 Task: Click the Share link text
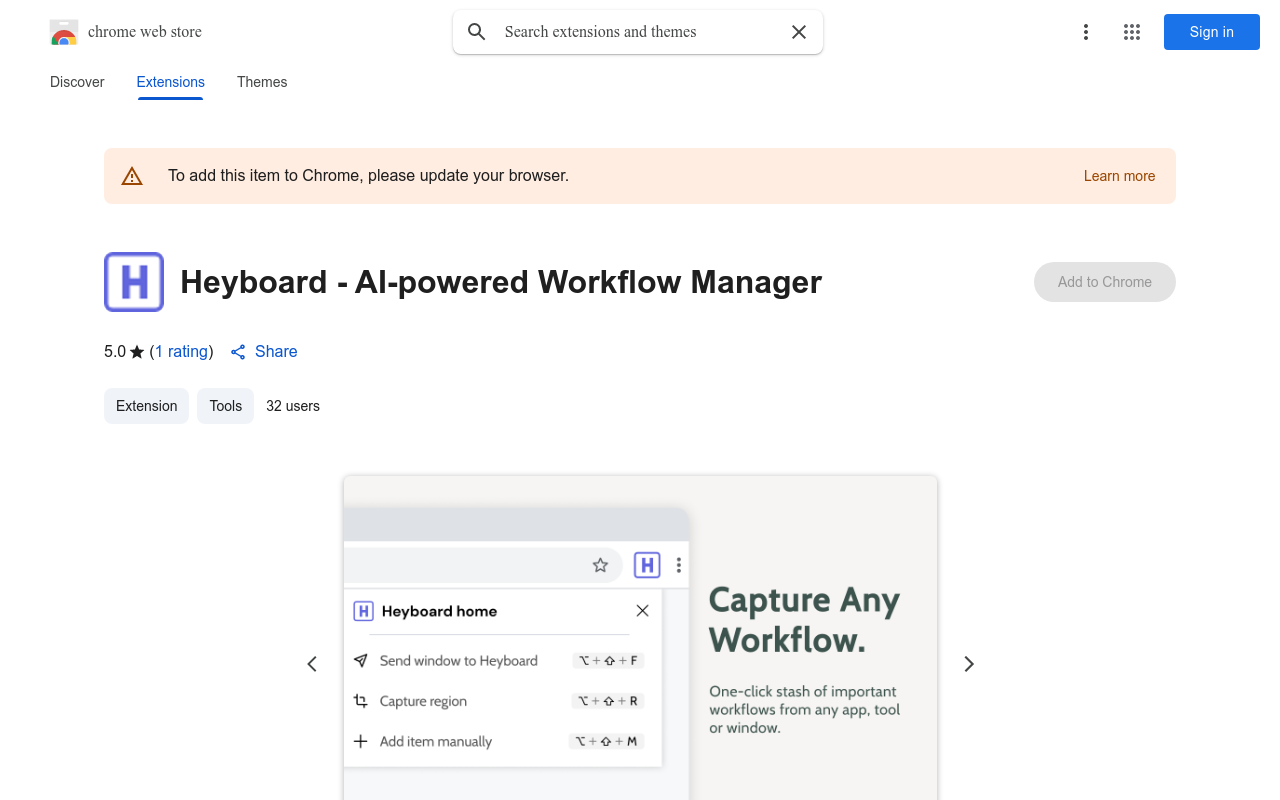click(x=276, y=352)
